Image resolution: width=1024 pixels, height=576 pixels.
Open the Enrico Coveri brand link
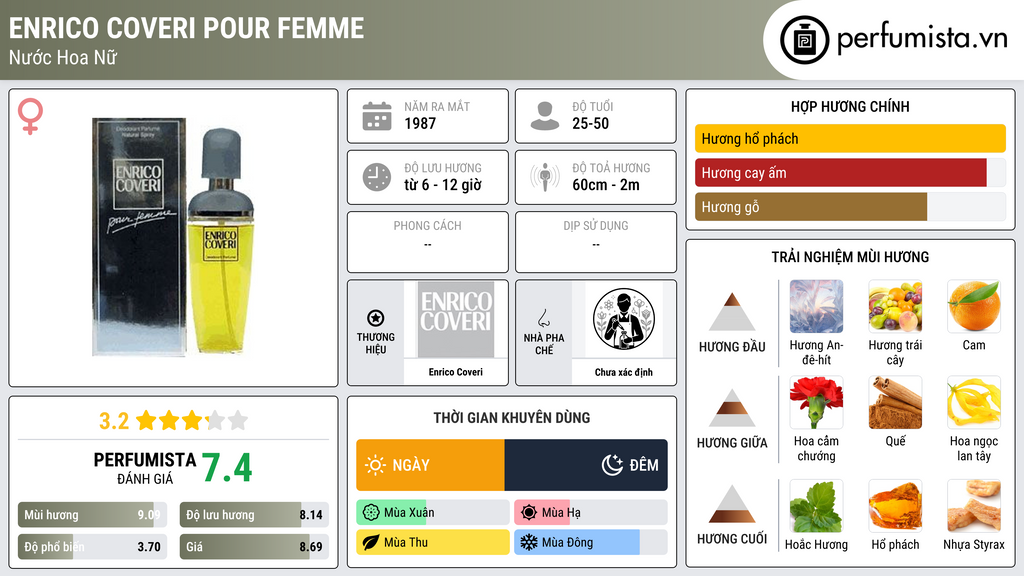click(x=455, y=372)
